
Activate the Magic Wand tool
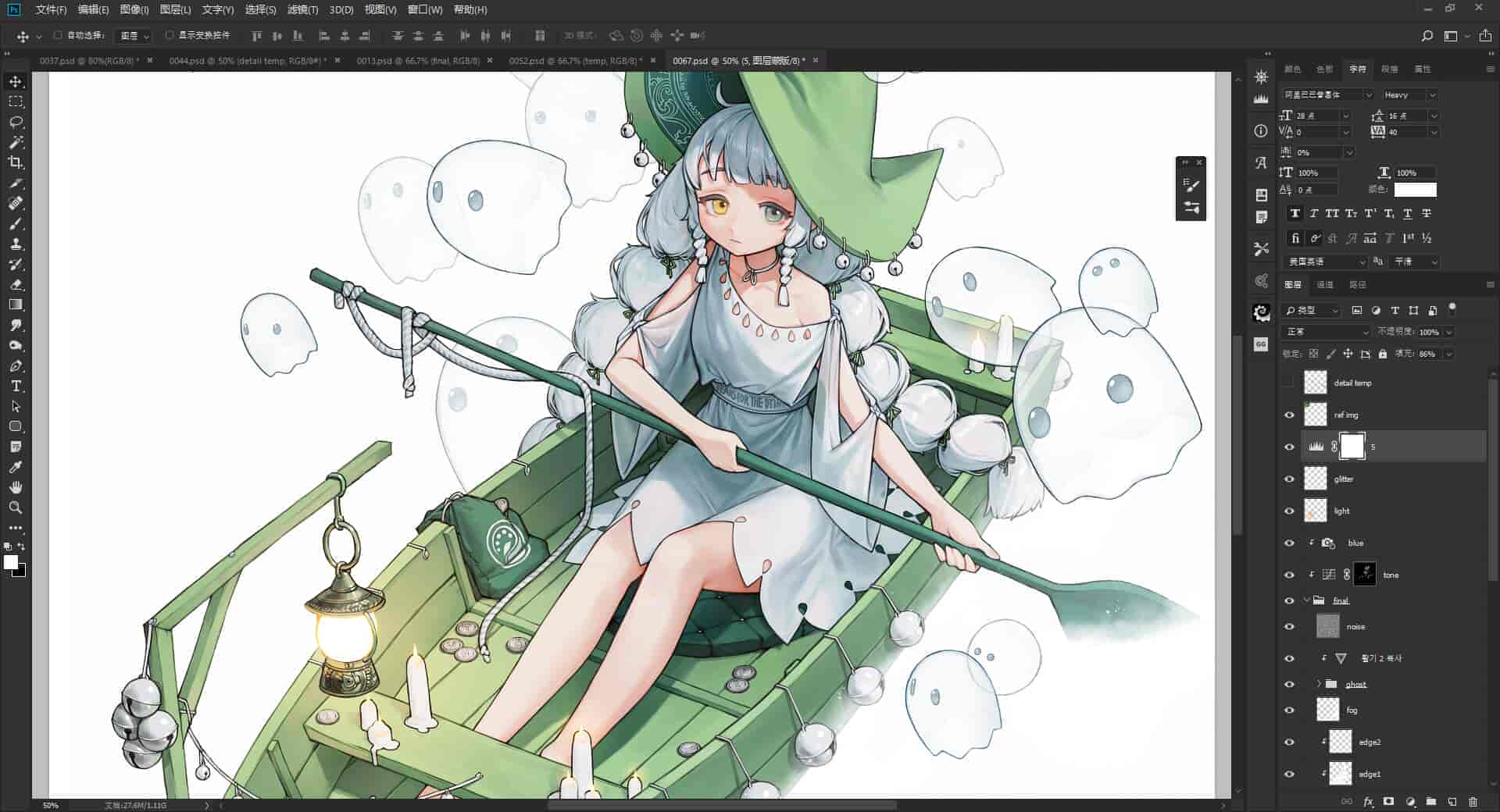point(16,142)
